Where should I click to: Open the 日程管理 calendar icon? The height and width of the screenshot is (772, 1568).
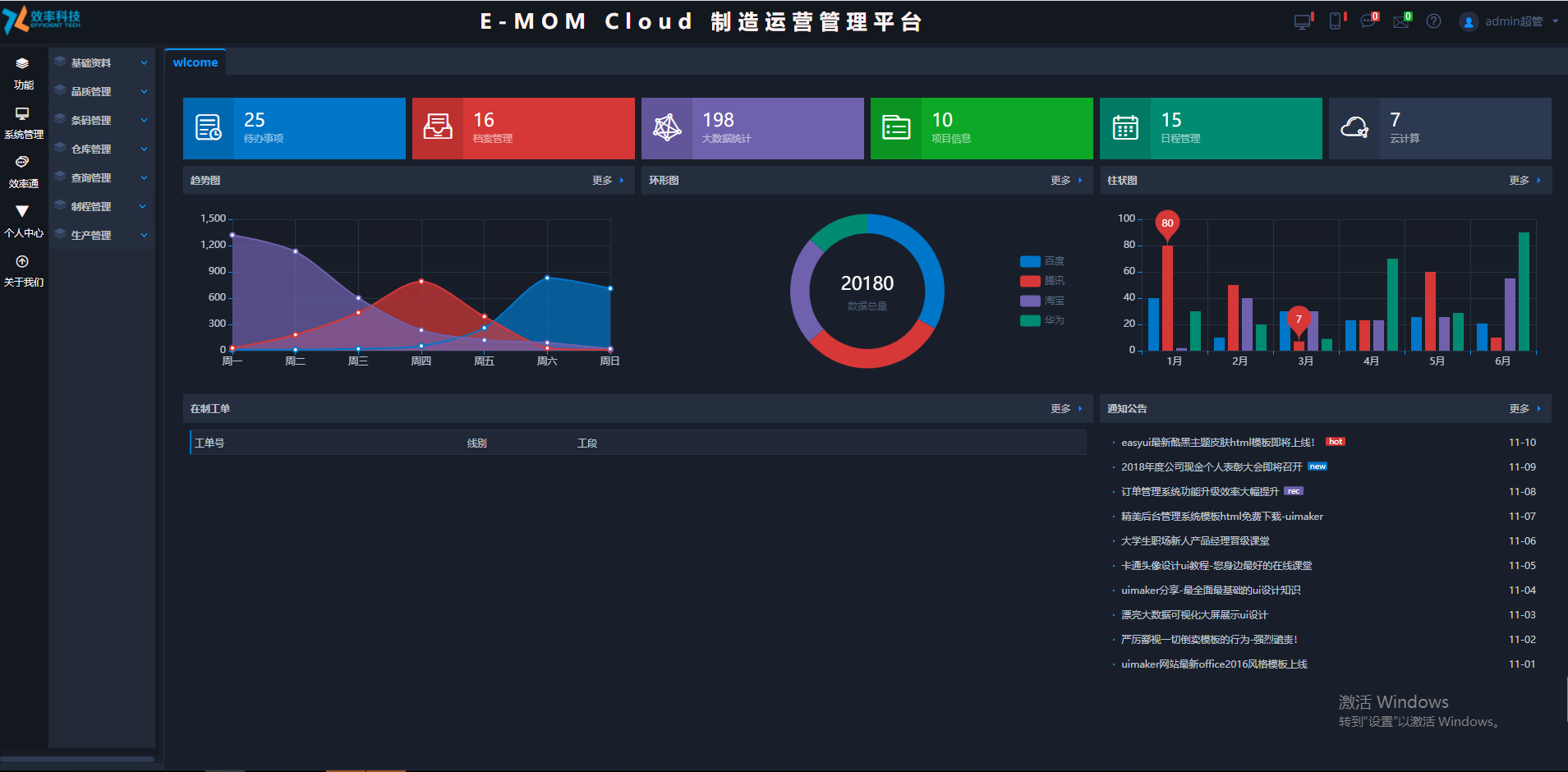[x=1126, y=128]
